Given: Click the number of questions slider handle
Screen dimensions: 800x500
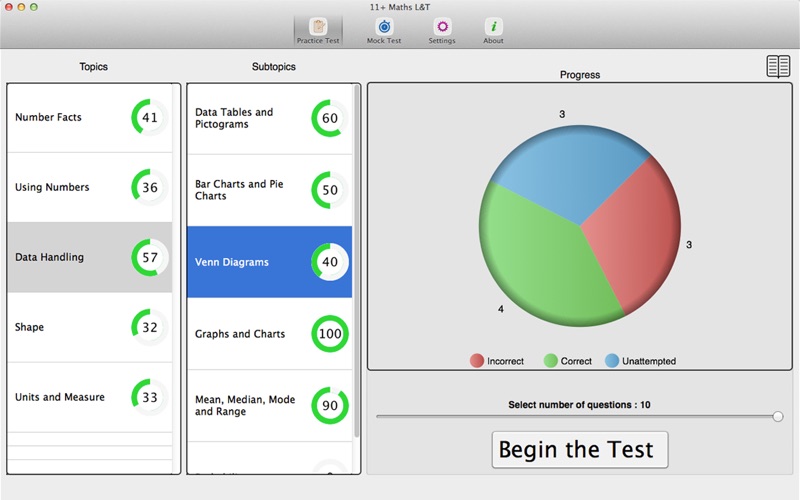Looking at the screenshot, I should tap(778, 417).
